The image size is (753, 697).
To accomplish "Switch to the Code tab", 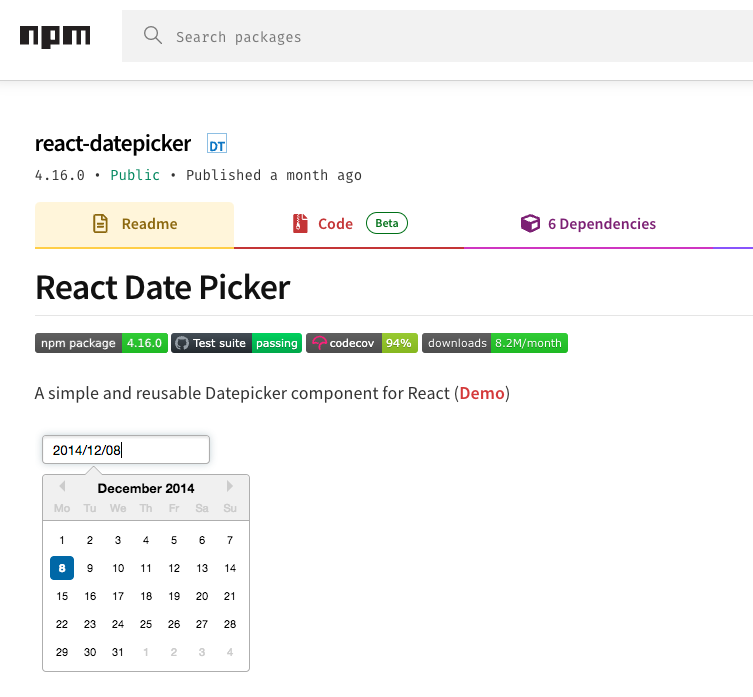I will click(x=349, y=224).
